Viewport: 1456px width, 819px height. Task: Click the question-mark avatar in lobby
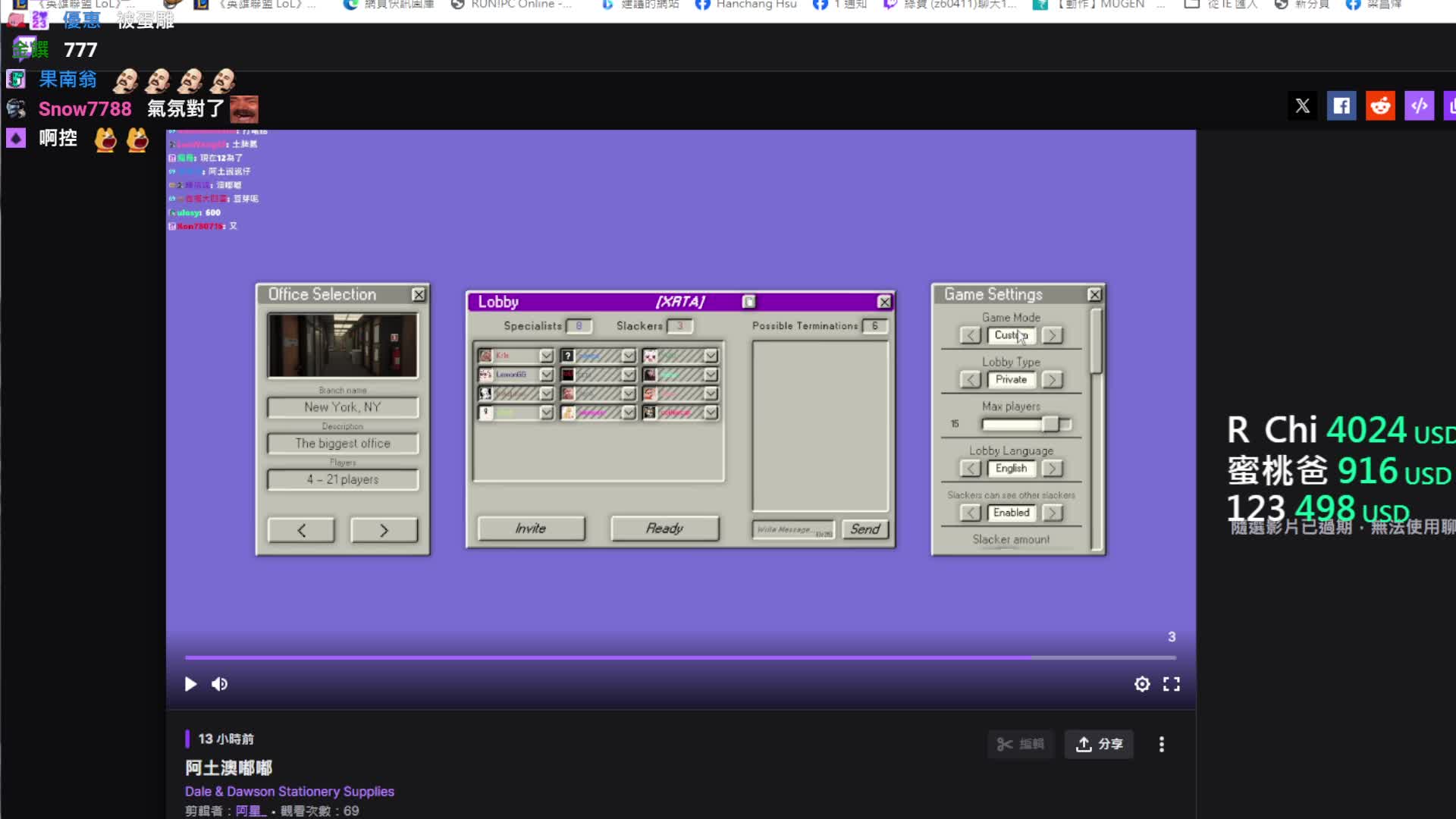(567, 356)
